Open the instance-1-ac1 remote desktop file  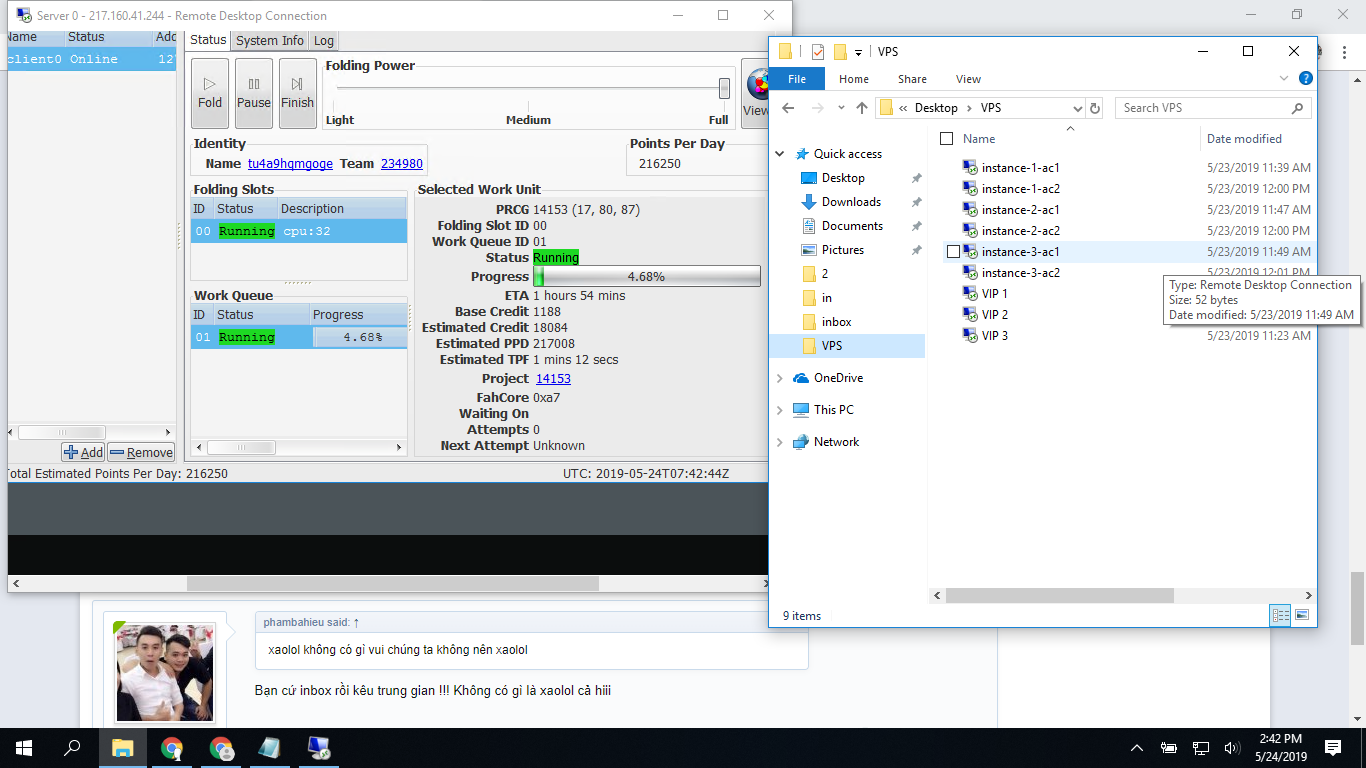click(1020, 168)
